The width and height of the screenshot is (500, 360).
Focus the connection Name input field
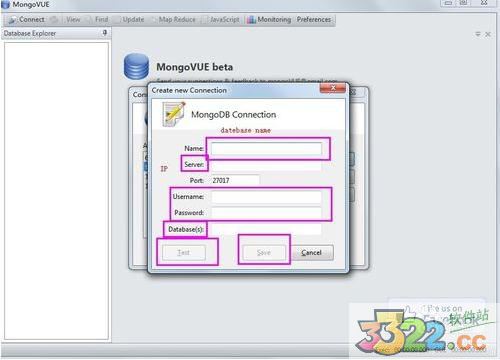click(266, 149)
